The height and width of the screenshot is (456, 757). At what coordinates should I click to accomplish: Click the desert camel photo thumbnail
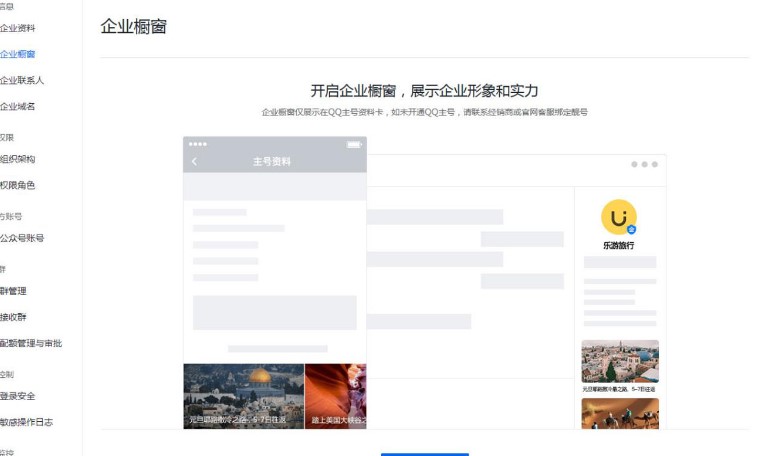[x=620, y=414]
